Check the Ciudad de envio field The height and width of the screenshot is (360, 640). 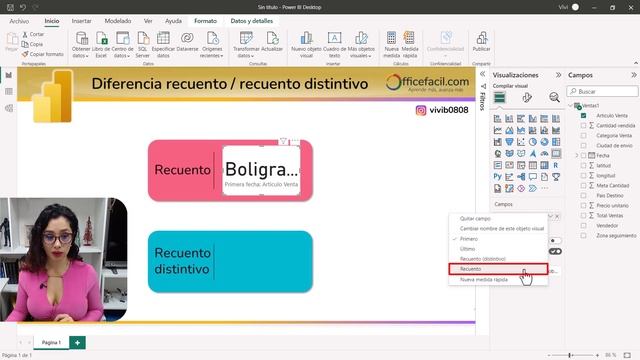click(x=583, y=145)
